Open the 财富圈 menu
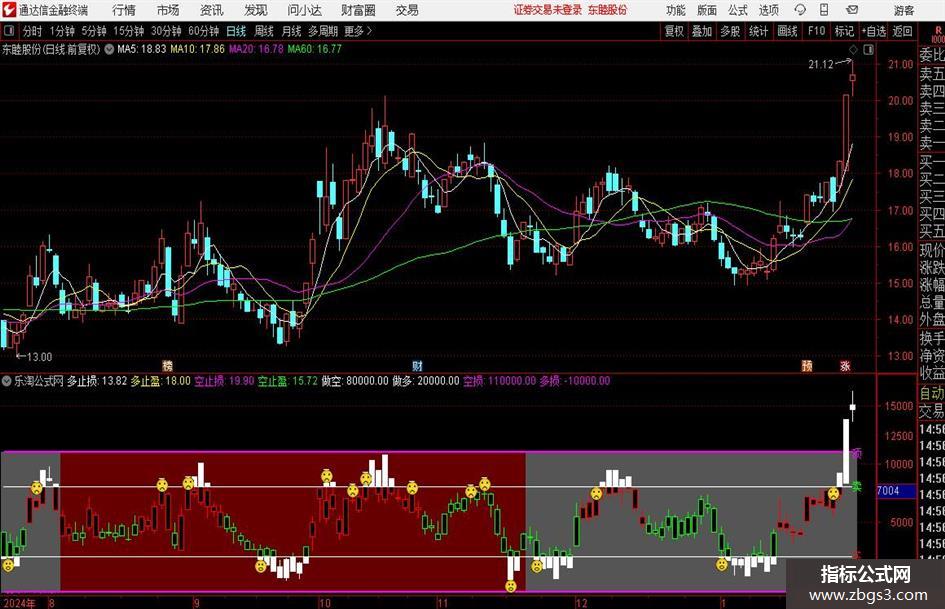945x609 pixels. [358, 10]
